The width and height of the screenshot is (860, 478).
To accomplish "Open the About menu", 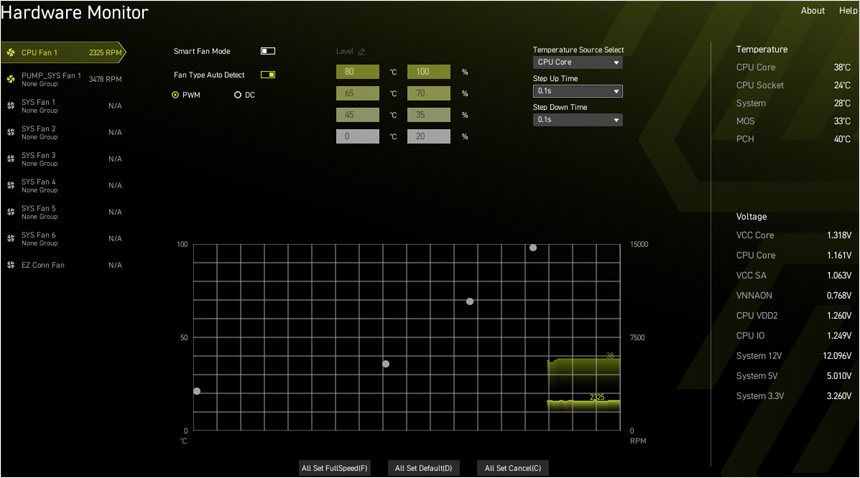I will [x=812, y=11].
